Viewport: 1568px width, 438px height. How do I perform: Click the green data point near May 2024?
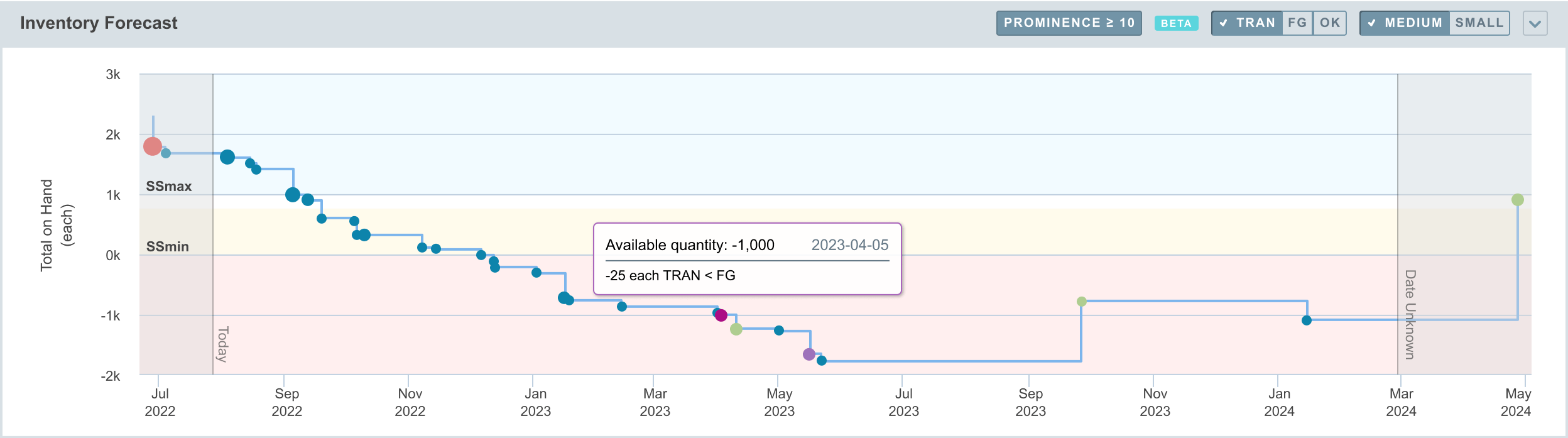tap(1518, 200)
